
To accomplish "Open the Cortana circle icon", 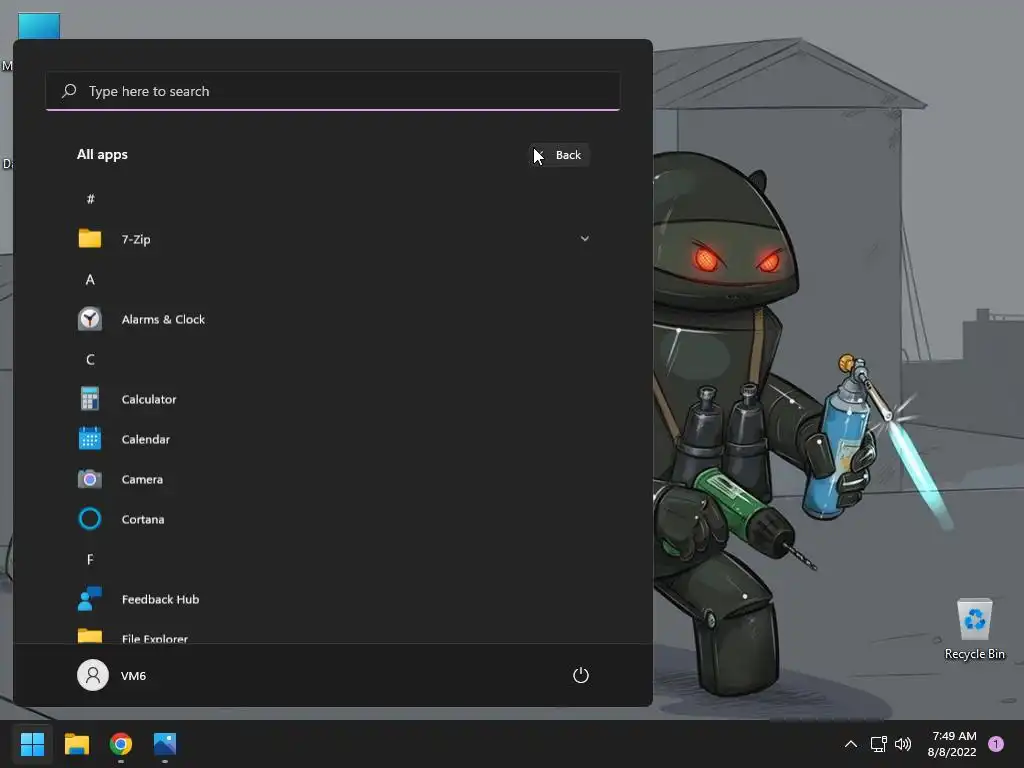I will tap(90, 519).
